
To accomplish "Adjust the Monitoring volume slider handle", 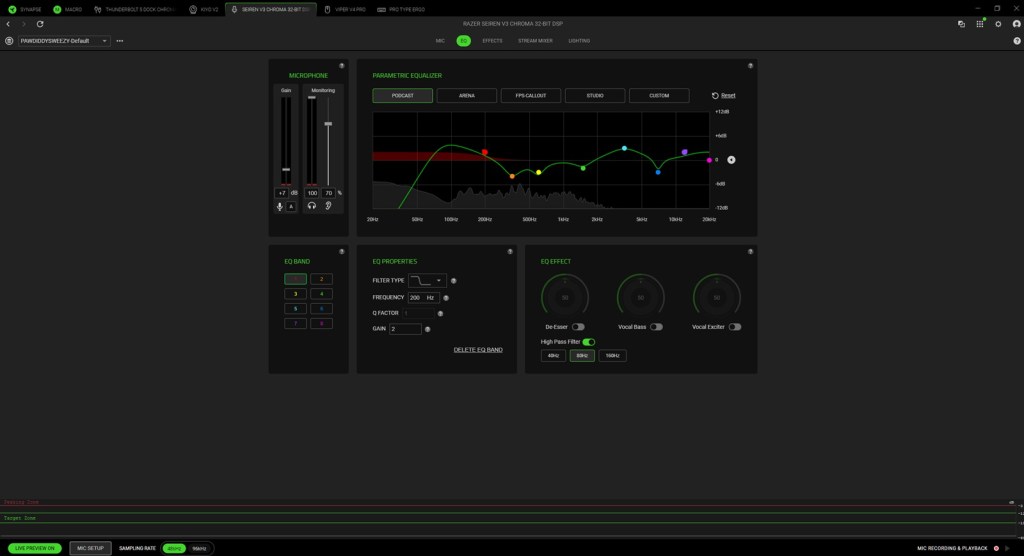I will pos(328,123).
